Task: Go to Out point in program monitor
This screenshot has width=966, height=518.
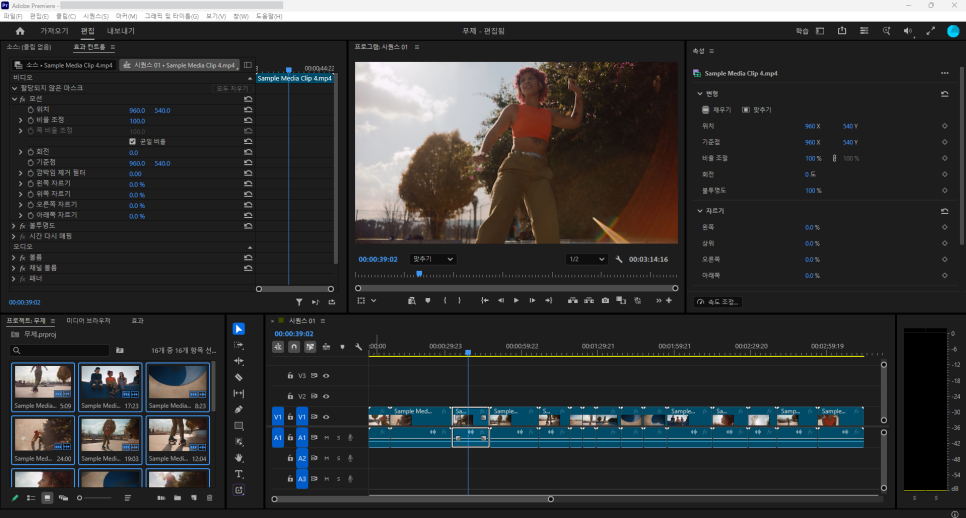Action: [x=548, y=301]
